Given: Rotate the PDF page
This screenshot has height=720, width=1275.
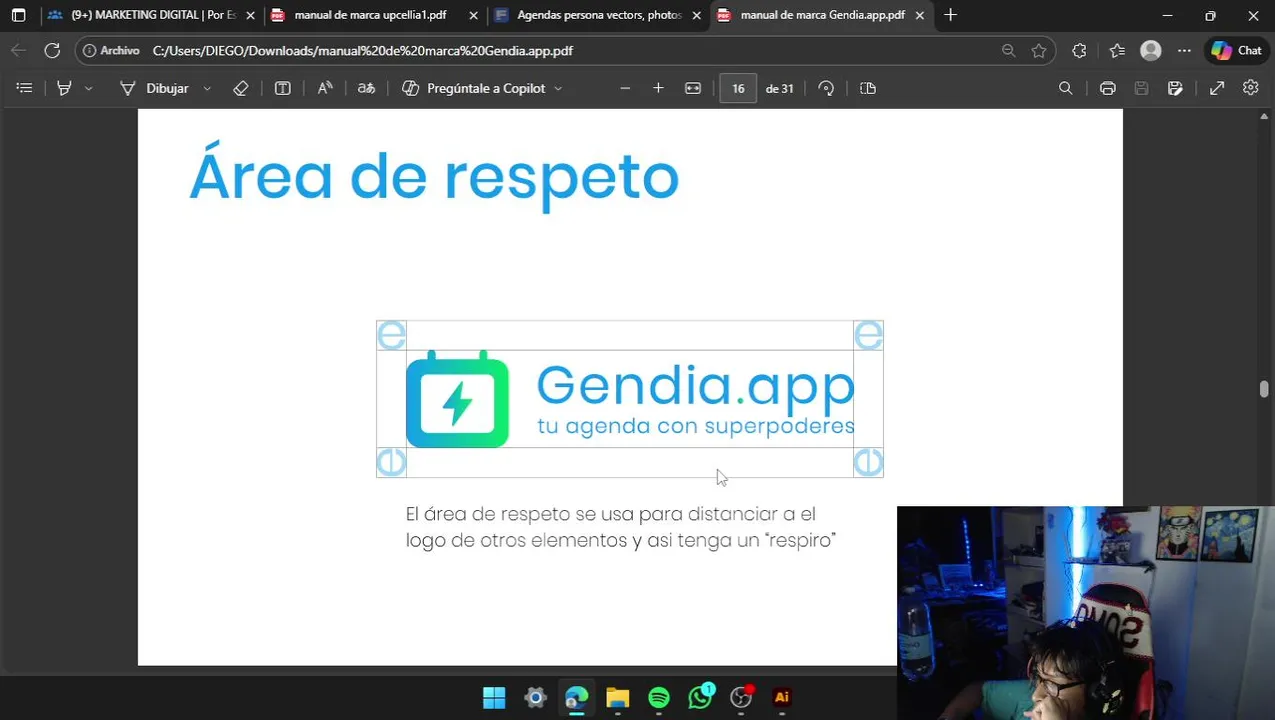Looking at the screenshot, I should coord(826,88).
